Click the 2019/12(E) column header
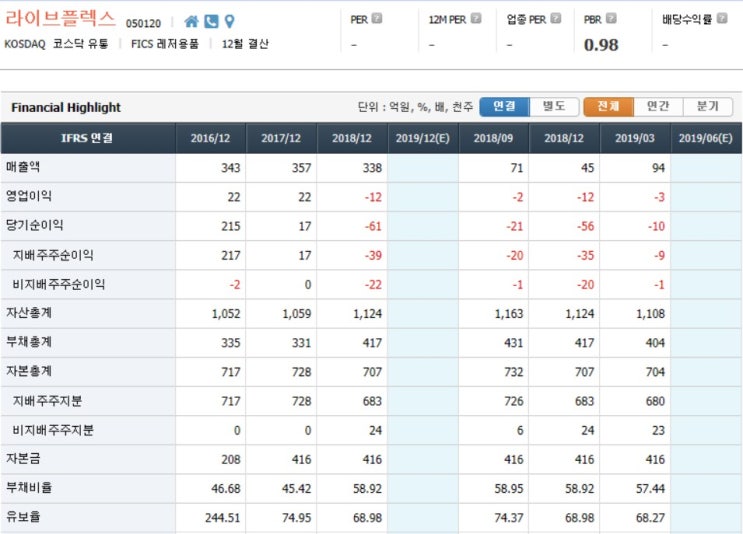The image size is (743, 534). tap(423, 138)
